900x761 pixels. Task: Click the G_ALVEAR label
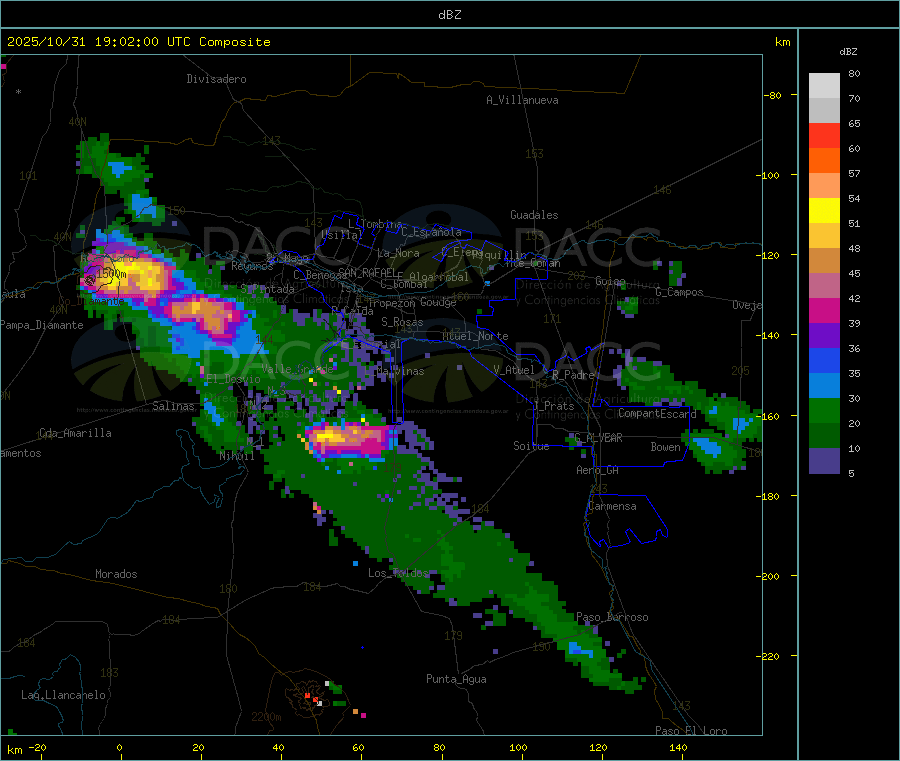(x=598, y=438)
